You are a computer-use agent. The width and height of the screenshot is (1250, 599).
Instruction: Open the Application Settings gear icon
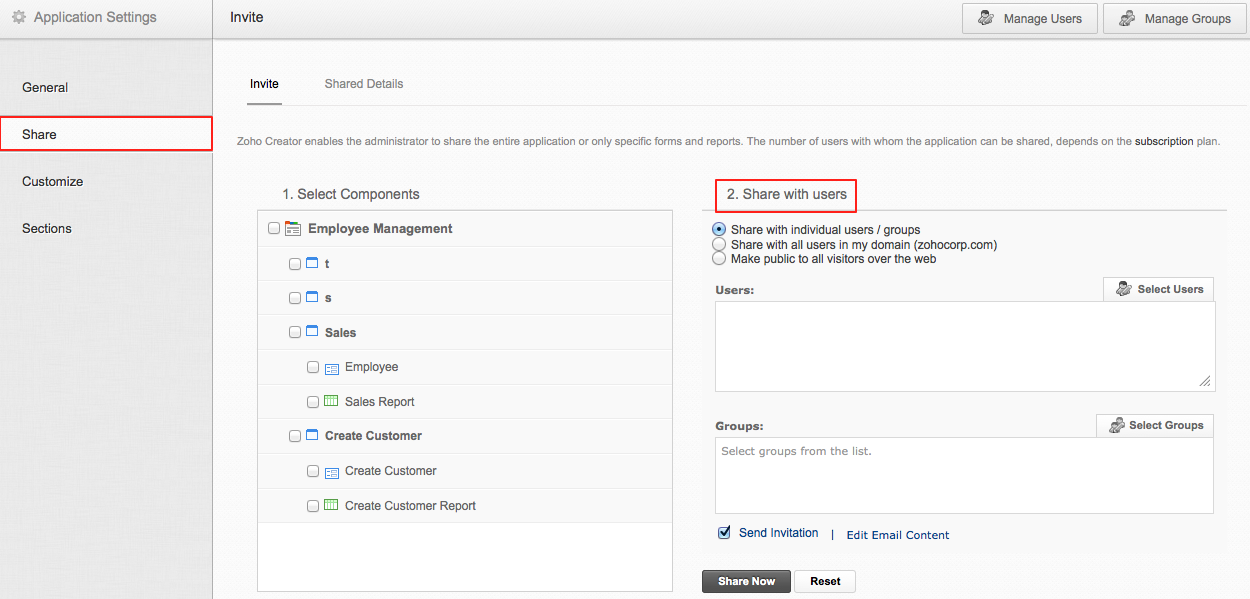pyautogui.click(x=17, y=16)
